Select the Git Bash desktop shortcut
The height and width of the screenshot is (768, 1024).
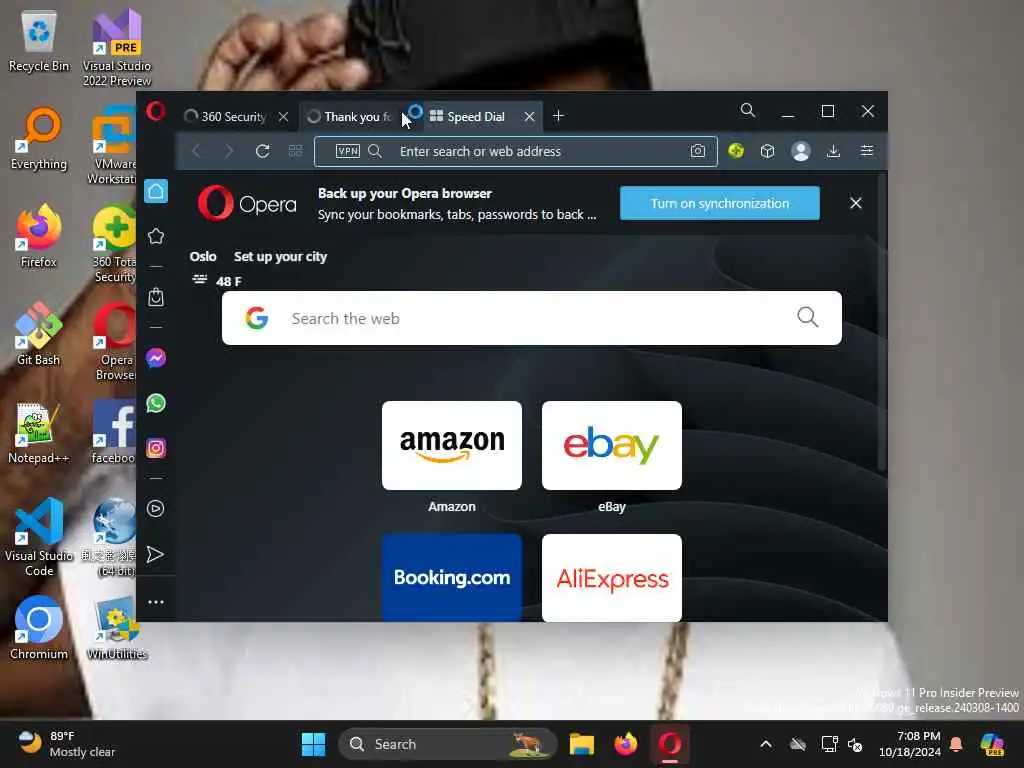pos(39,334)
